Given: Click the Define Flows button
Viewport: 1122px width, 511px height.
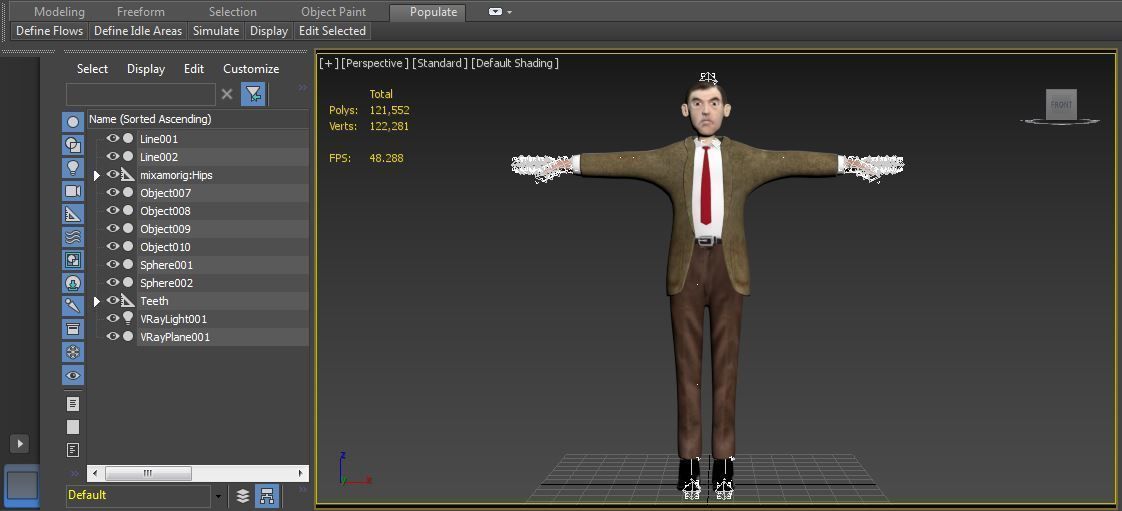Looking at the screenshot, I should click(x=50, y=31).
